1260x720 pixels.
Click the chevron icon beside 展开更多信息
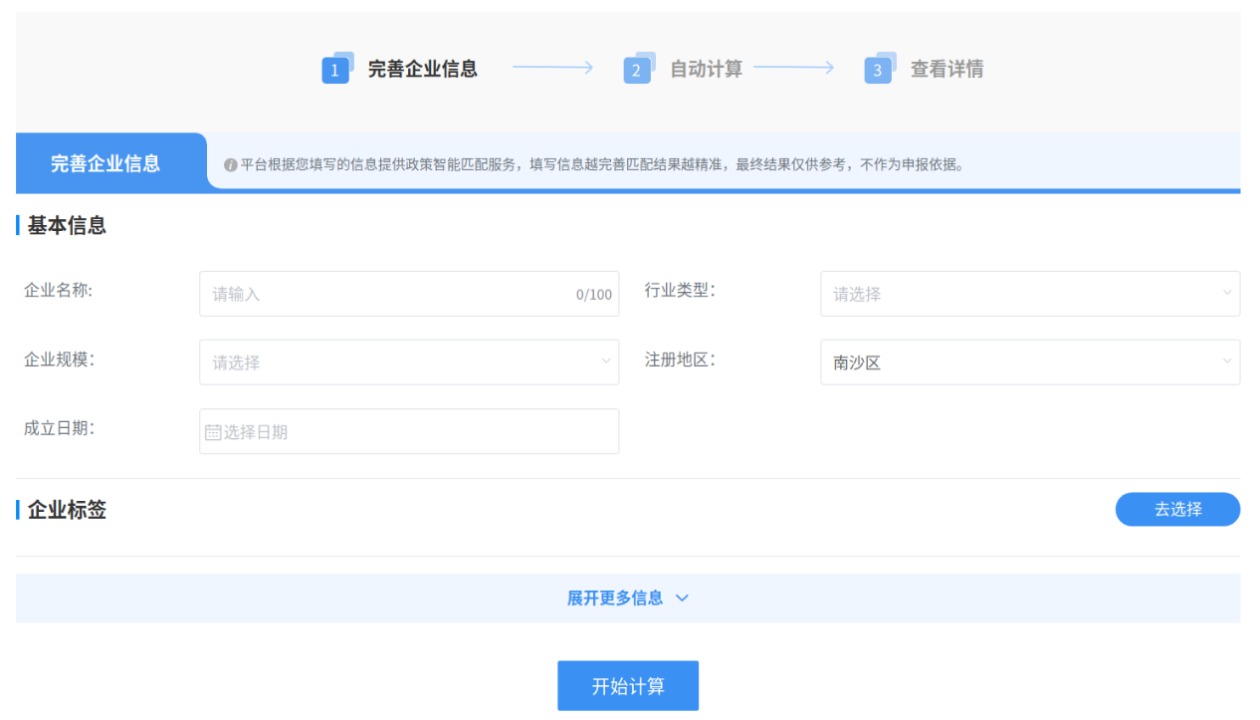pos(682,598)
